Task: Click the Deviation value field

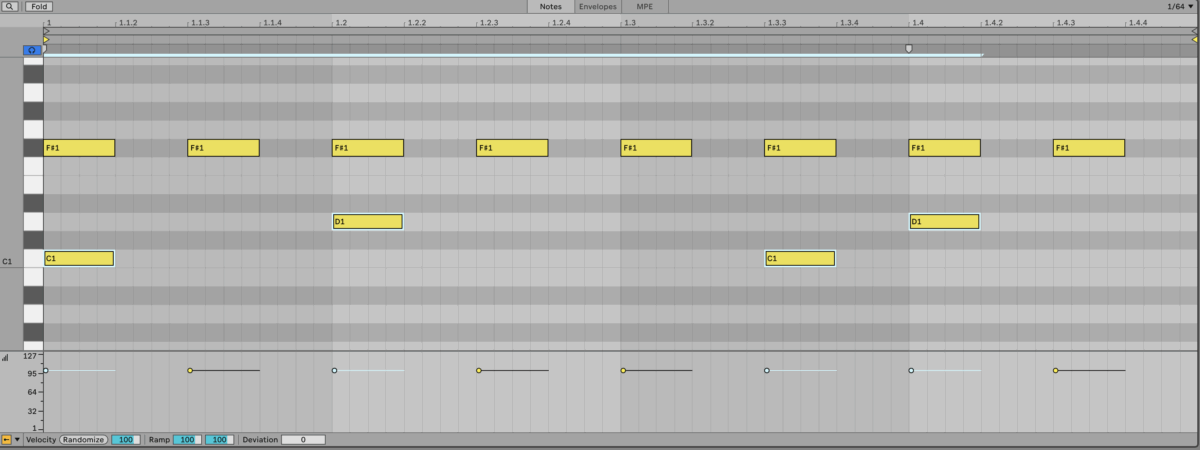Action: (x=303, y=439)
